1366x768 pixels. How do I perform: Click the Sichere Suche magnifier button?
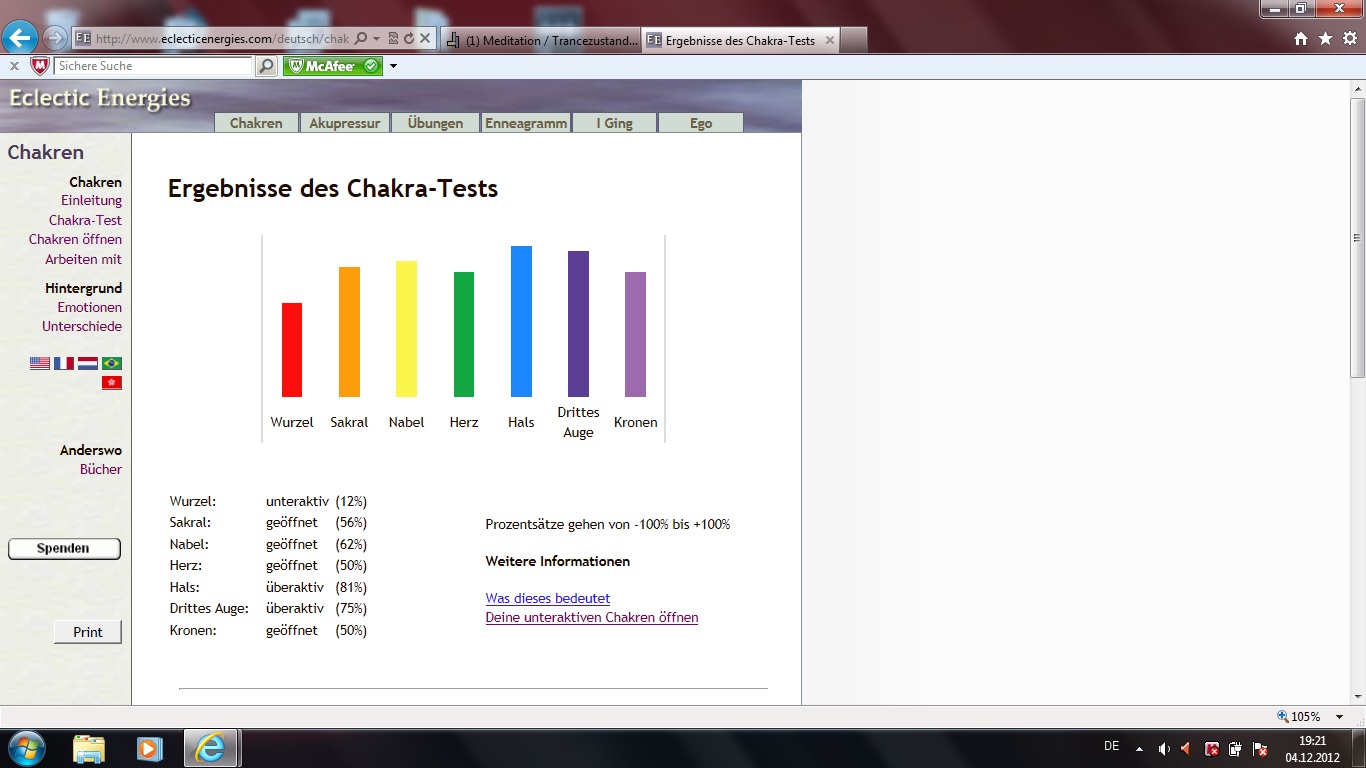(266, 66)
